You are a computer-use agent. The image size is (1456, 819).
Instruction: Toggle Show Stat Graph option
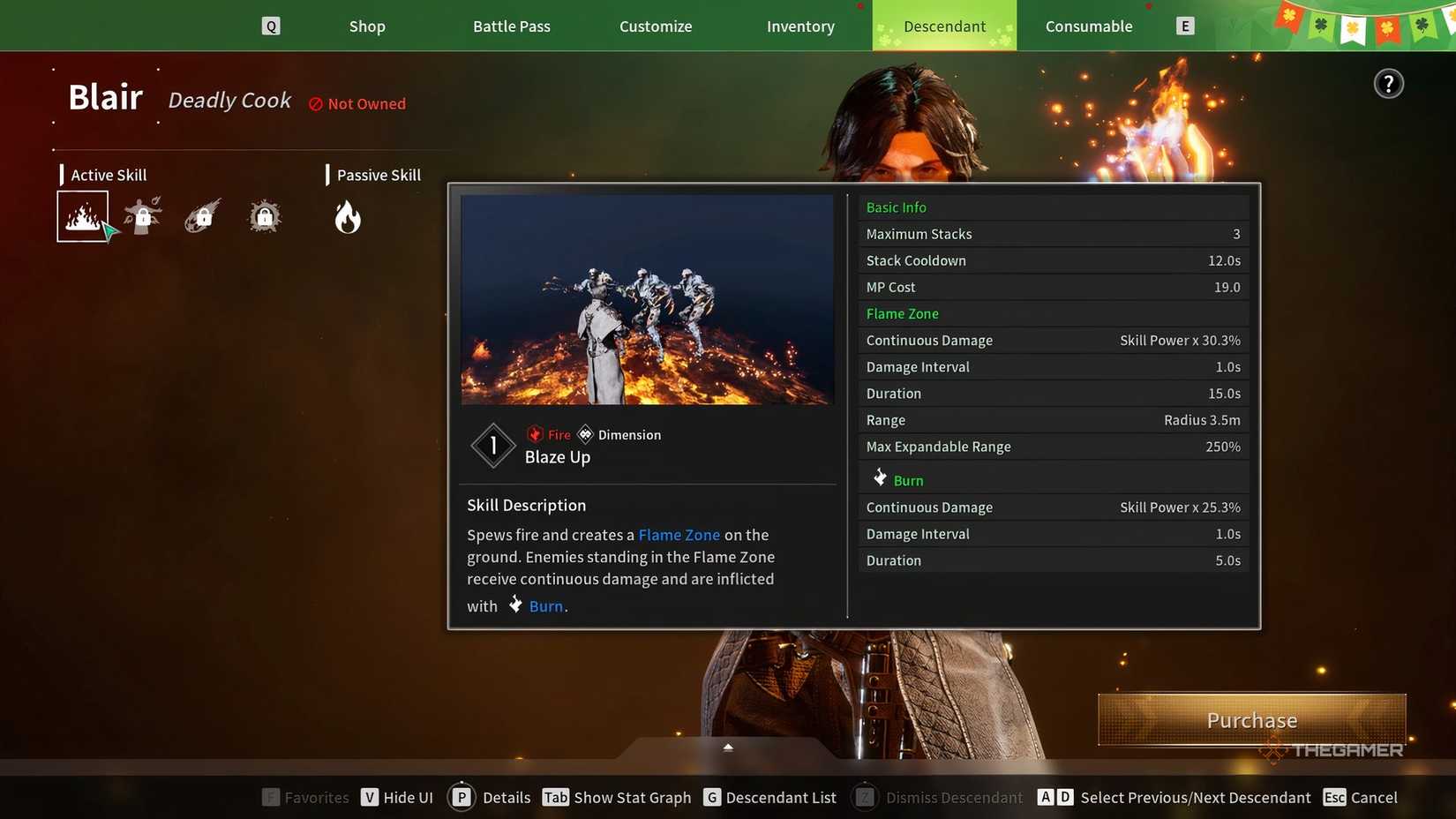(x=617, y=798)
